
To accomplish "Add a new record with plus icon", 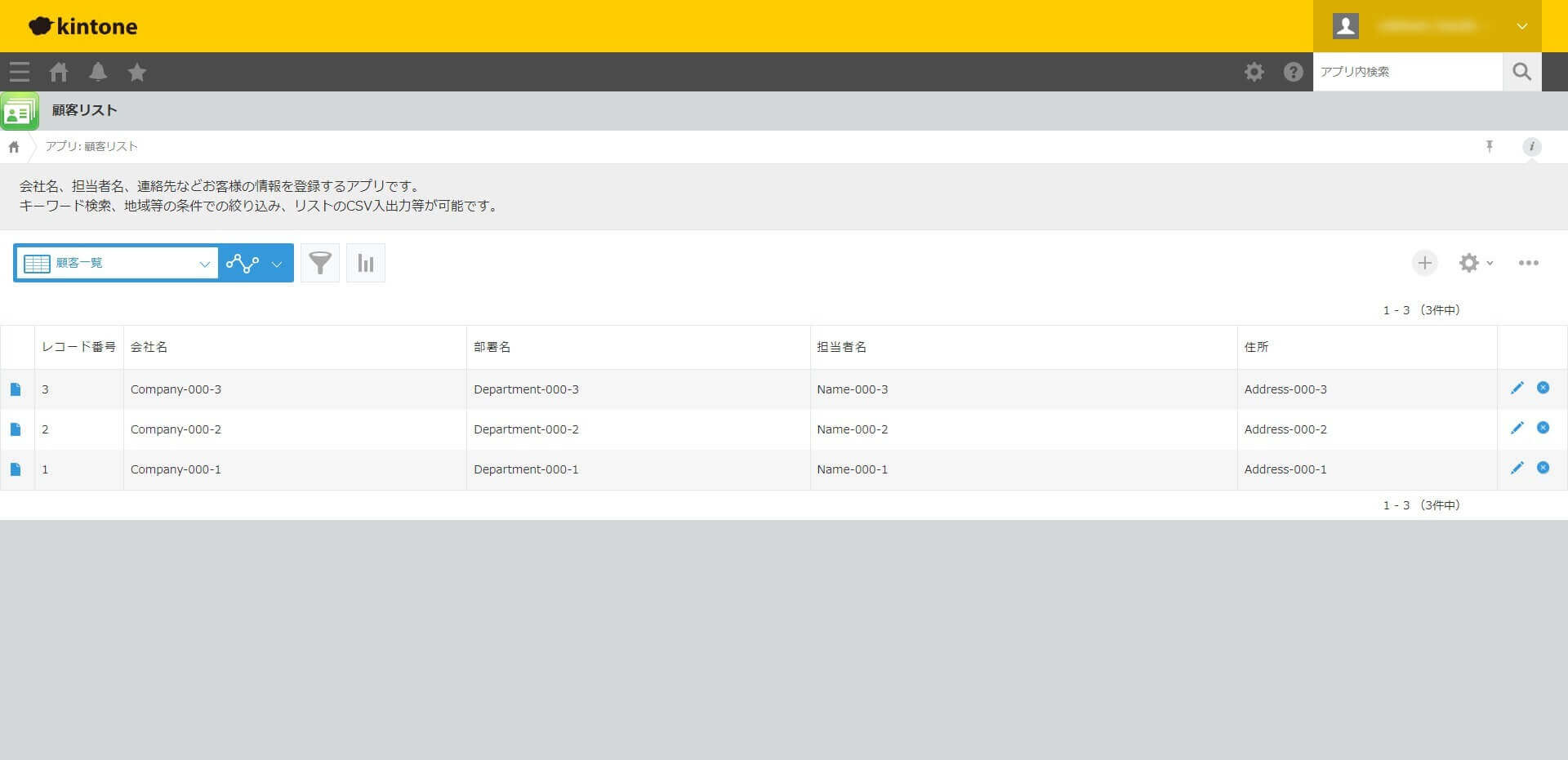I will pos(1425,263).
